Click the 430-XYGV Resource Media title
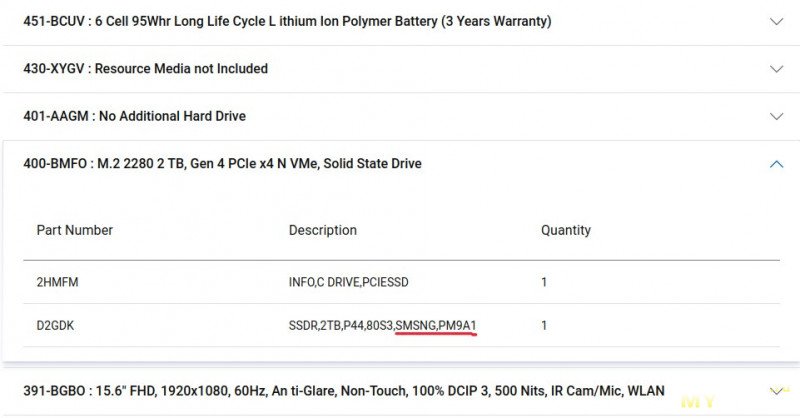The image size is (800, 418). coord(145,69)
